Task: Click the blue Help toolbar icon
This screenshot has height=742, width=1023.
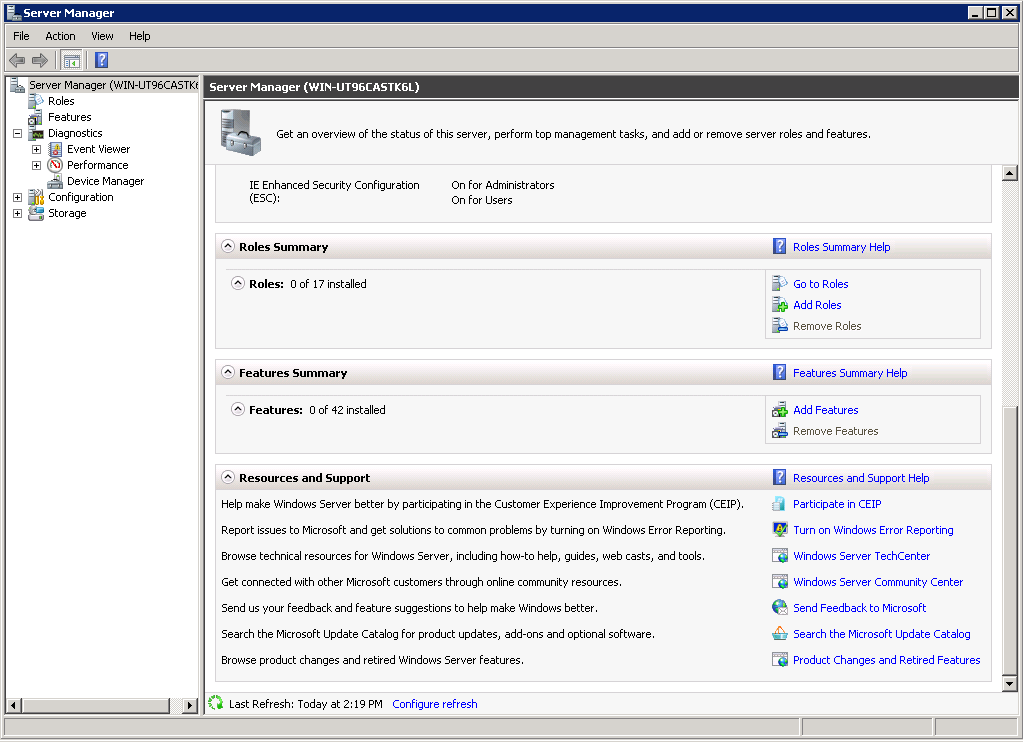Action: 101,60
